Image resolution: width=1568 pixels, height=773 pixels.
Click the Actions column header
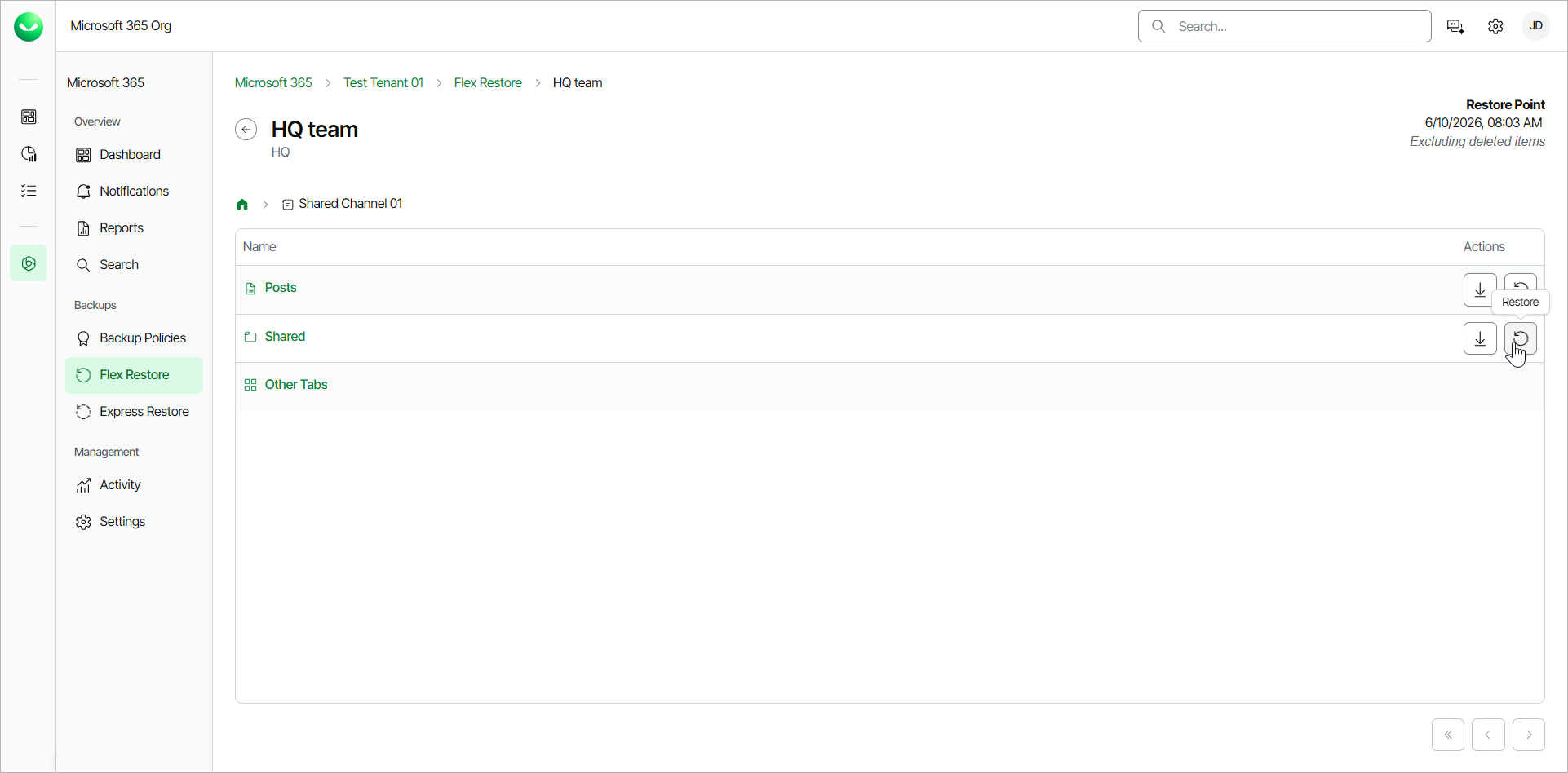[x=1484, y=247]
